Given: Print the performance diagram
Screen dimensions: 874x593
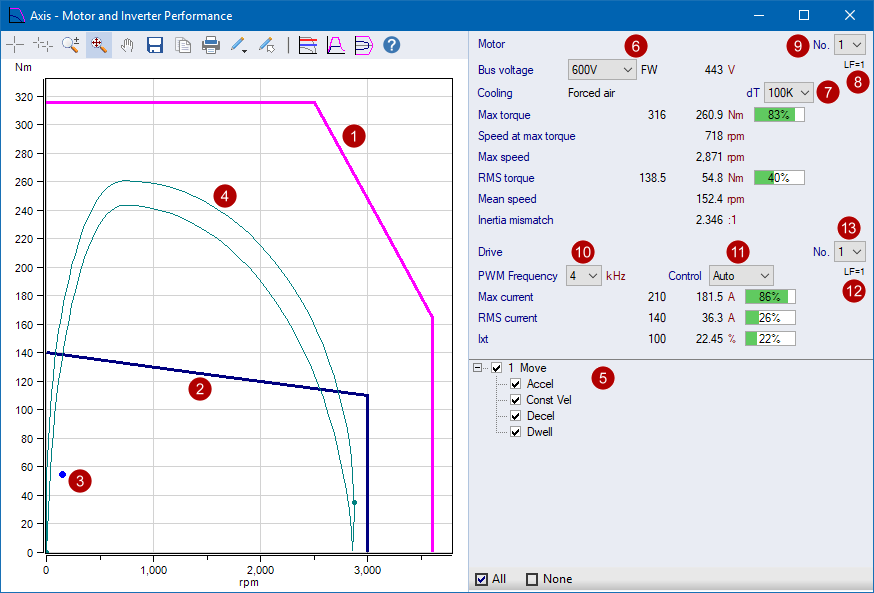Looking at the screenshot, I should [210, 44].
